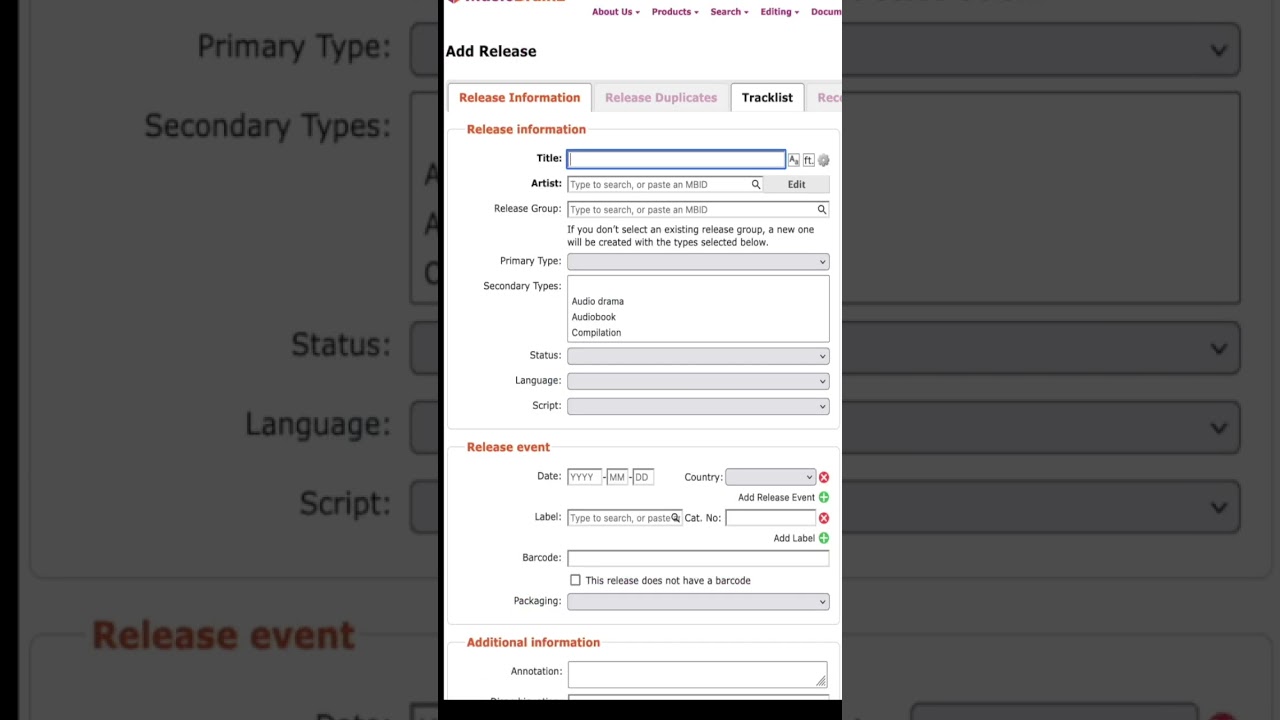Tick 'This release does not have a barcode'
This screenshot has width=1280, height=720.
[575, 580]
